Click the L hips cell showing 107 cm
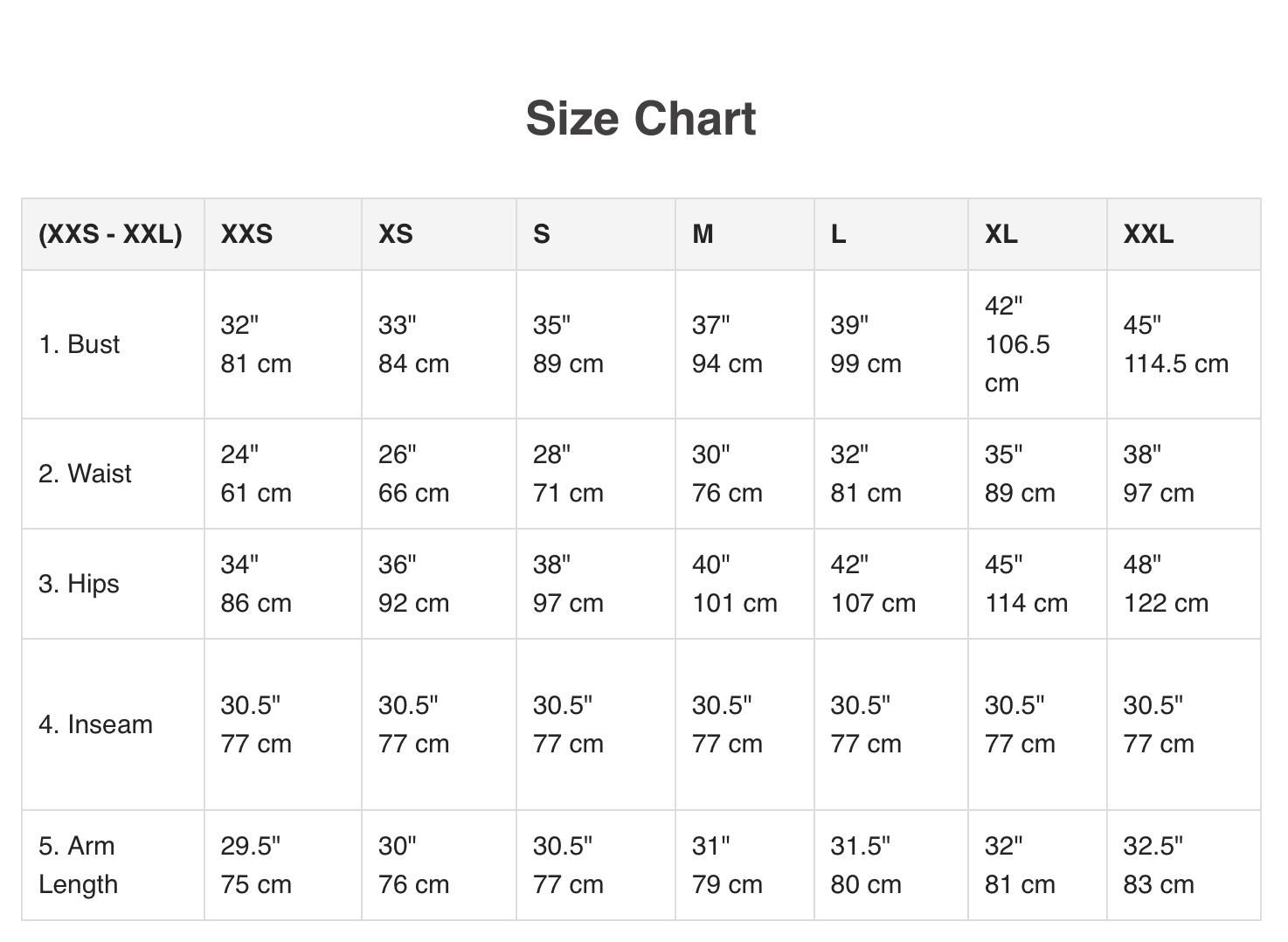This screenshot has width=1288, height=942. click(872, 584)
